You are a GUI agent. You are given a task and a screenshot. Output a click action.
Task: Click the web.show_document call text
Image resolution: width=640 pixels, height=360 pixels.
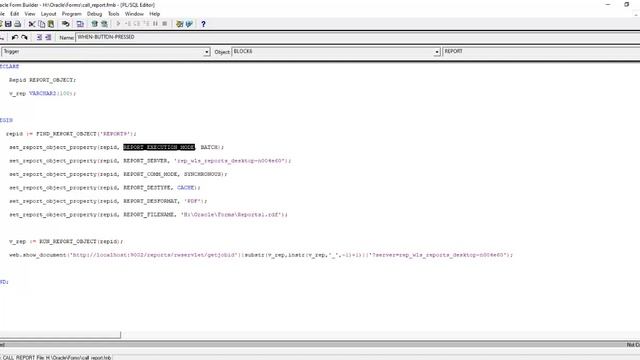(38, 255)
